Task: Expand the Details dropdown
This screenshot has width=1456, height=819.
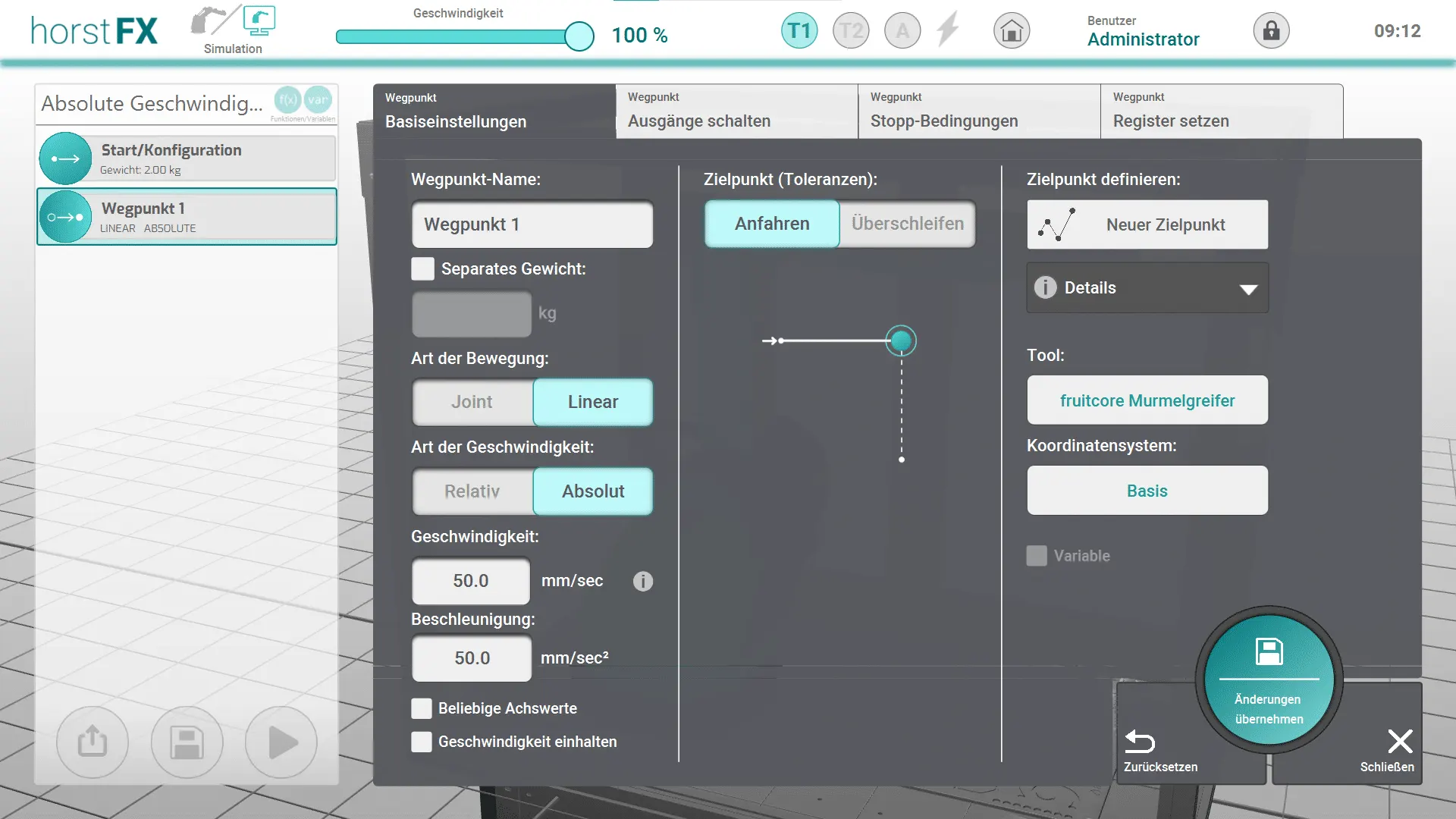Action: pos(1147,288)
